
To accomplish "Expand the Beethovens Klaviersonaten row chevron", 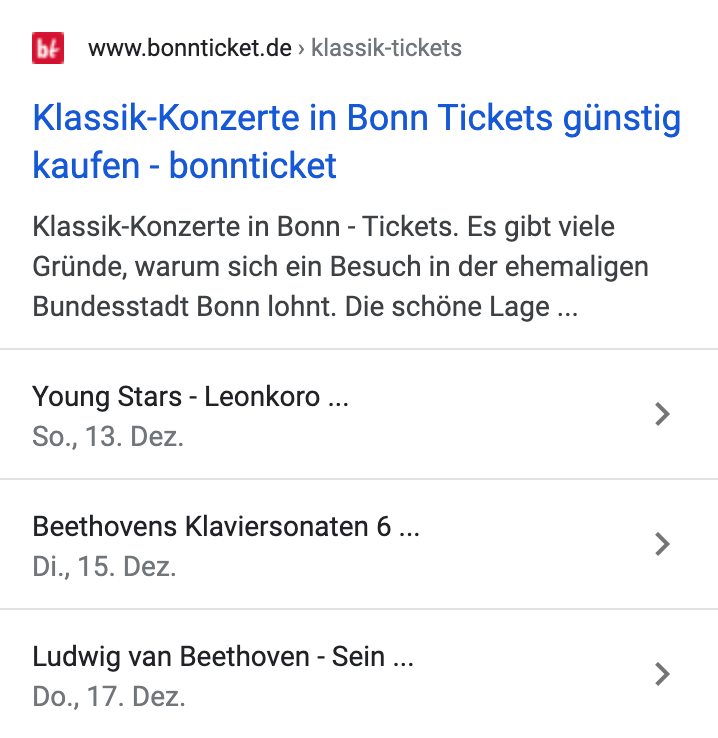I will [x=661, y=544].
